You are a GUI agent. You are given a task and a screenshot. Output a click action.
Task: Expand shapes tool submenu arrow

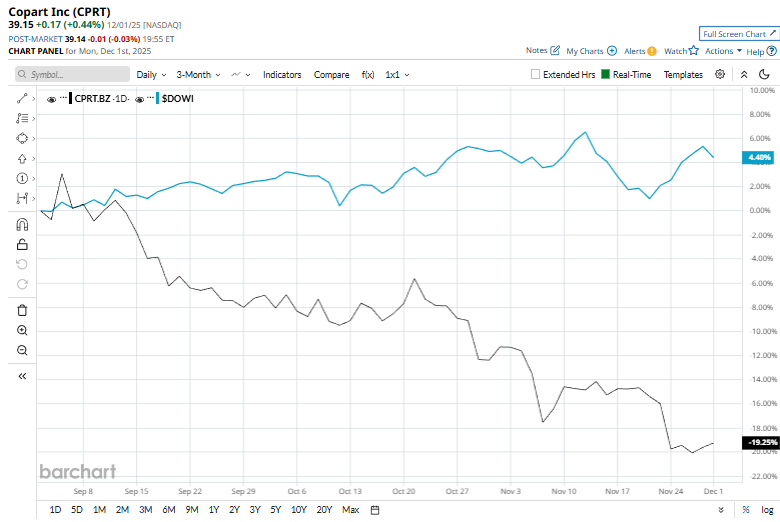pos(33,138)
